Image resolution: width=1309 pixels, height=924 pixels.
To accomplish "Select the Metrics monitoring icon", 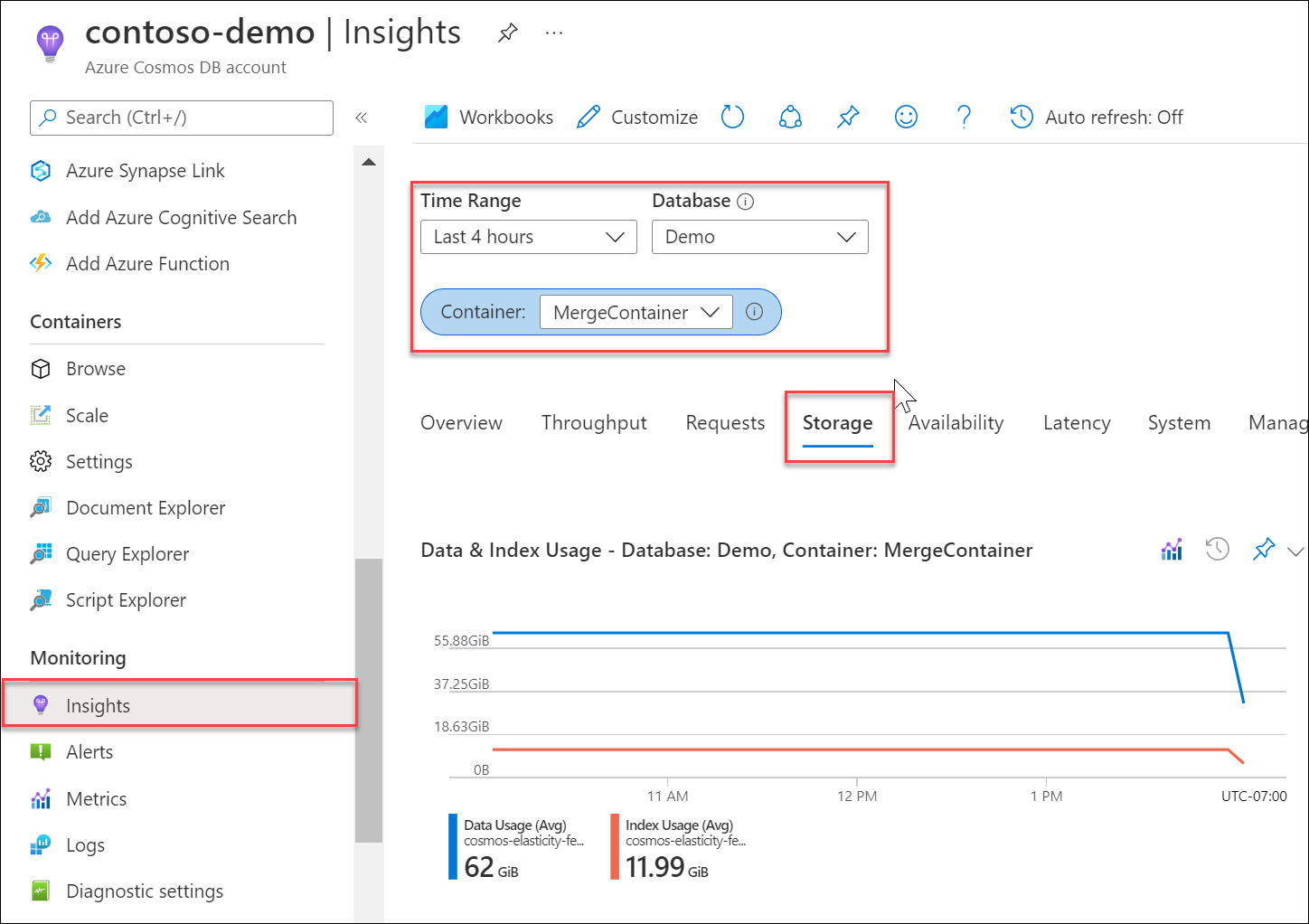I will pyautogui.click(x=41, y=798).
